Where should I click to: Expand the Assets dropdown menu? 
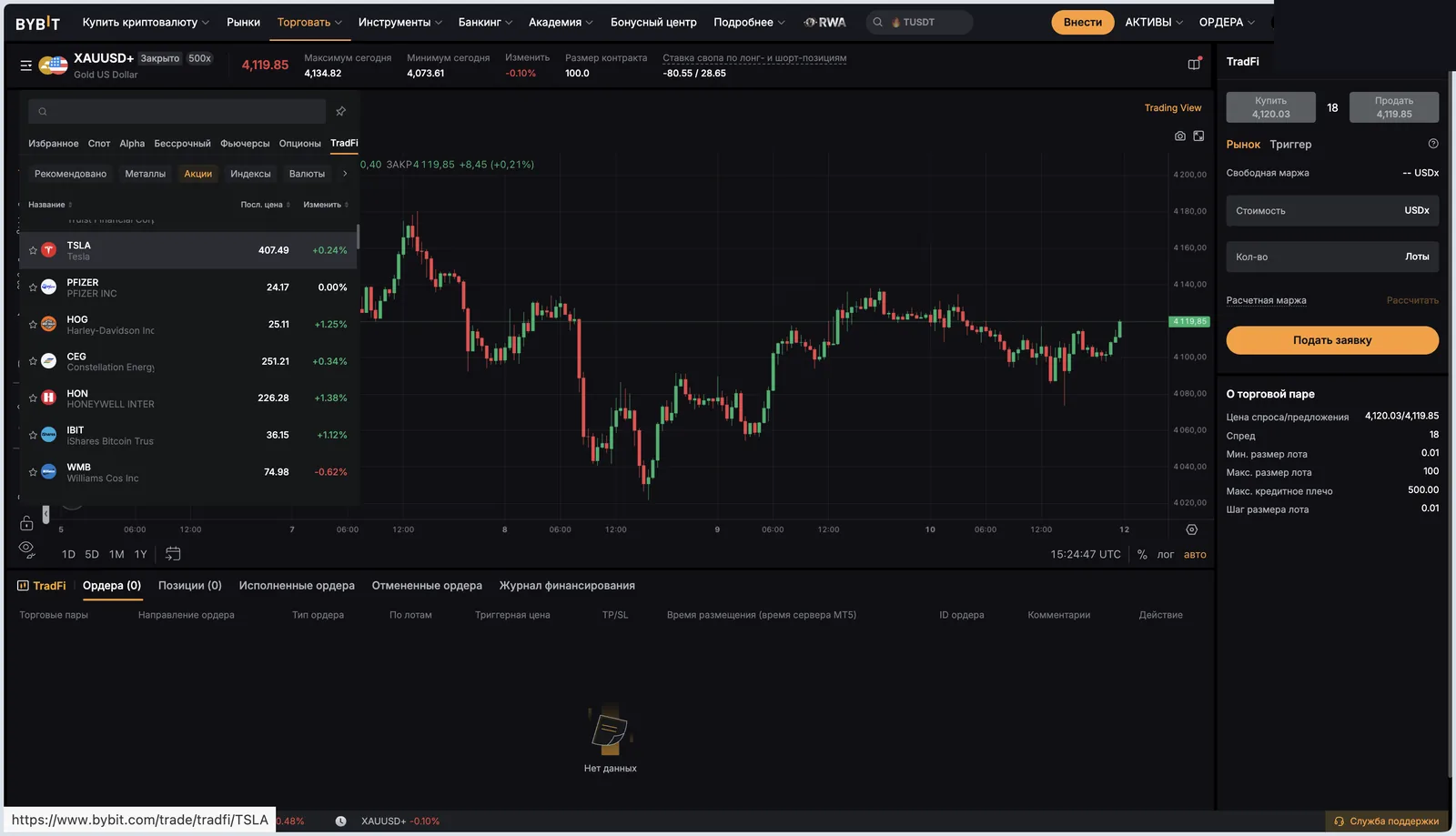[1154, 23]
